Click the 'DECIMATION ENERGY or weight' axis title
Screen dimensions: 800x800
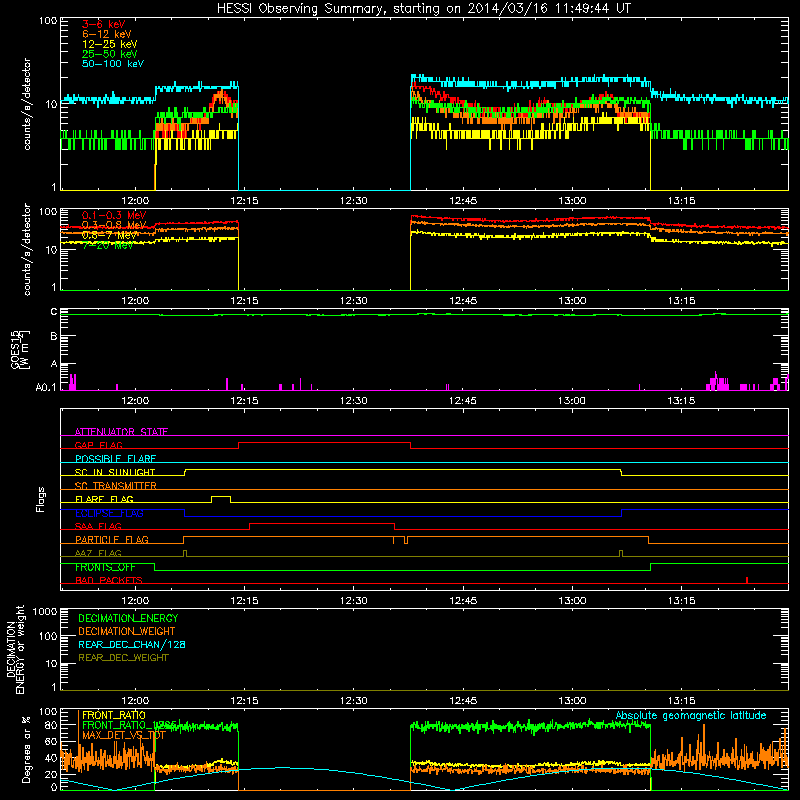(x=16, y=649)
